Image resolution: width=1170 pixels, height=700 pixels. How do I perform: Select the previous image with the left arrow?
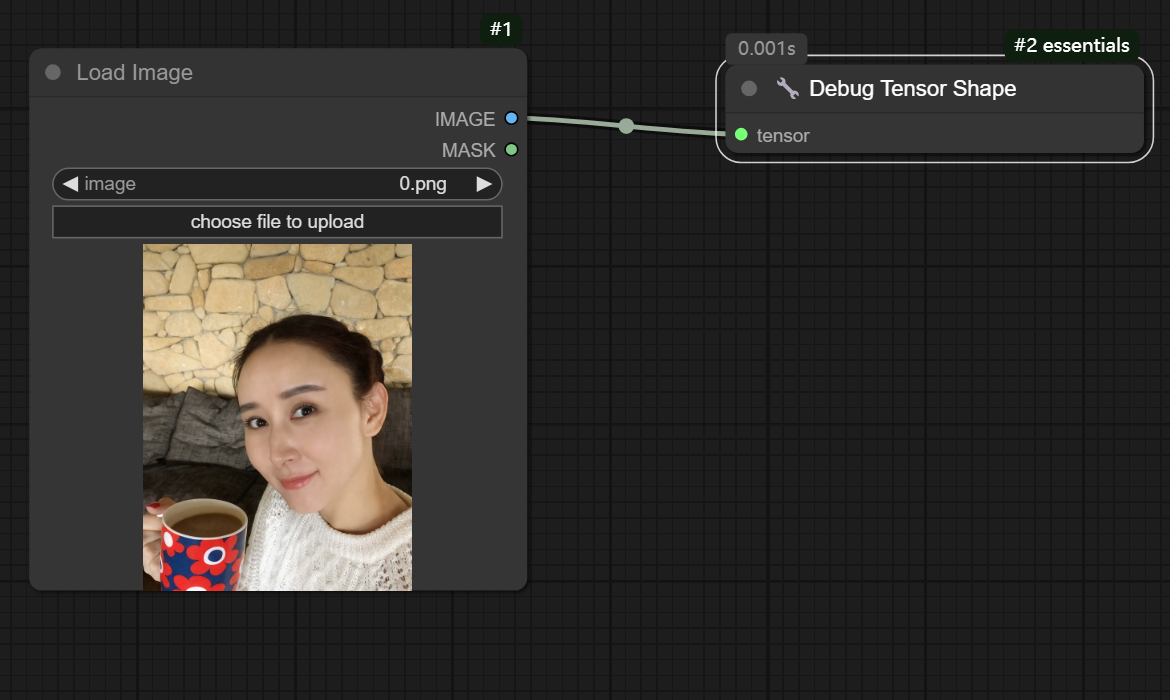point(70,184)
